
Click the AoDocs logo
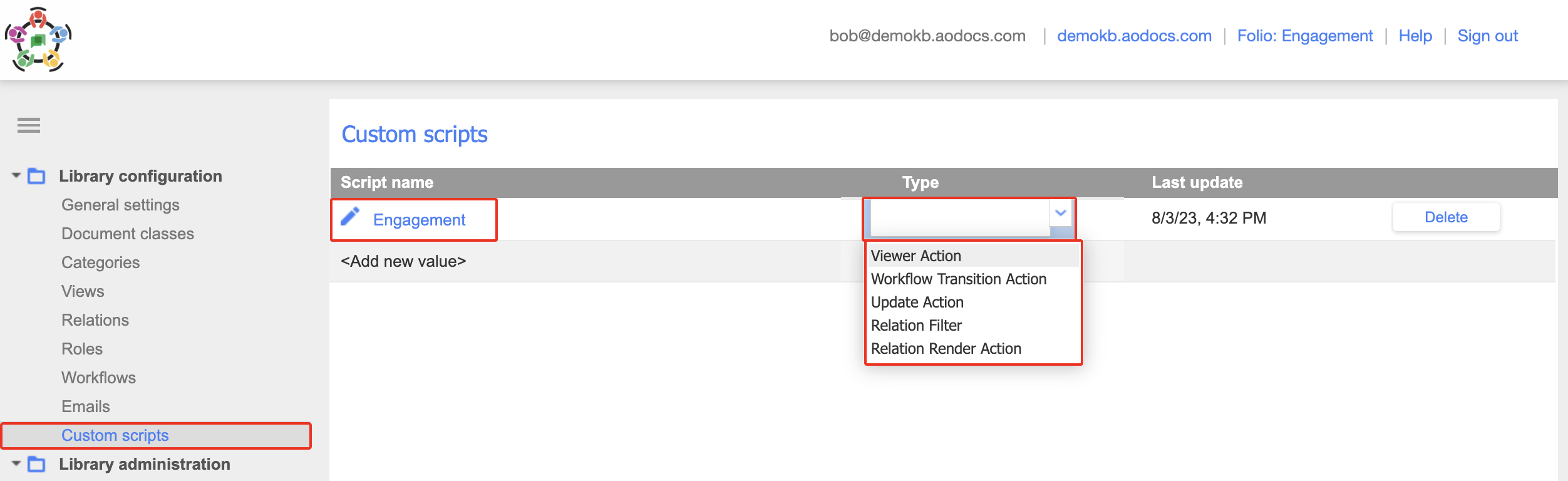[x=39, y=39]
